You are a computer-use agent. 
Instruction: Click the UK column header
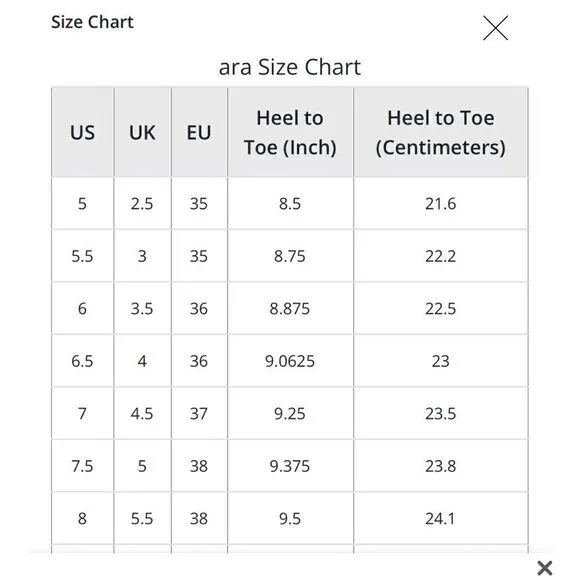point(142,132)
